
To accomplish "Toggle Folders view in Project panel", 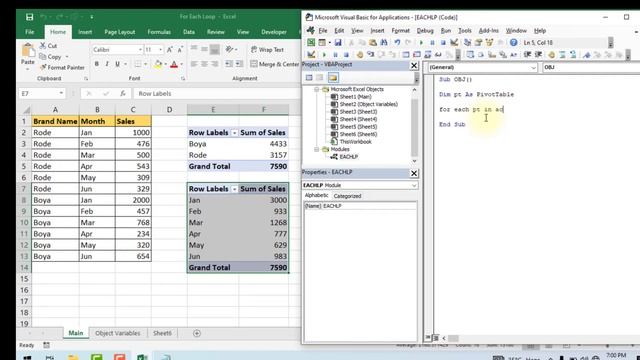I will pyautogui.click(x=333, y=78).
